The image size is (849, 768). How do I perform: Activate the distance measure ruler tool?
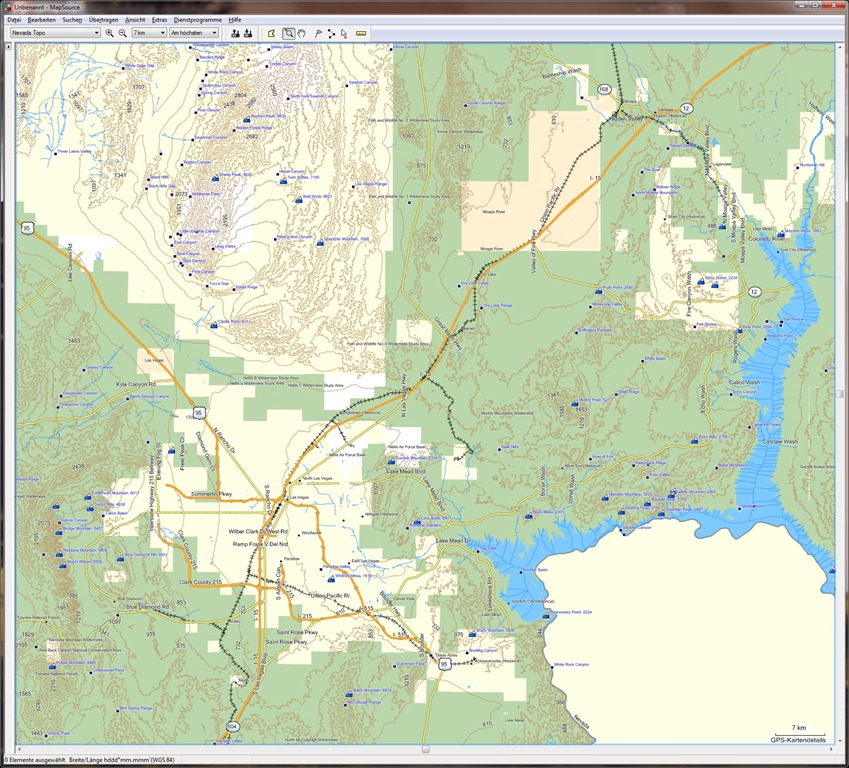pos(361,33)
